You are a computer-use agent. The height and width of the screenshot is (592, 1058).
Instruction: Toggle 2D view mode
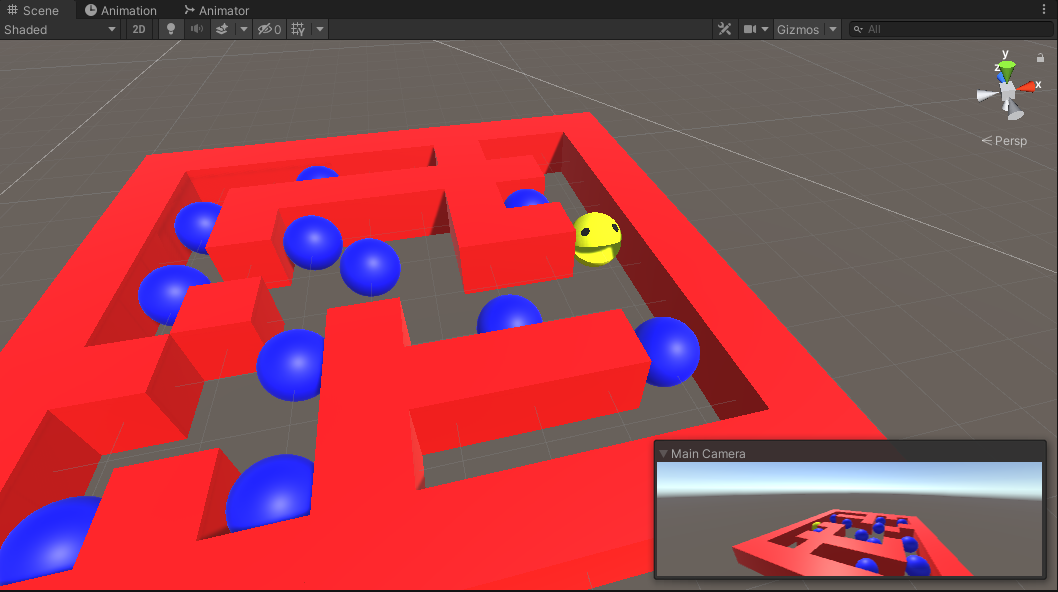(x=139, y=29)
